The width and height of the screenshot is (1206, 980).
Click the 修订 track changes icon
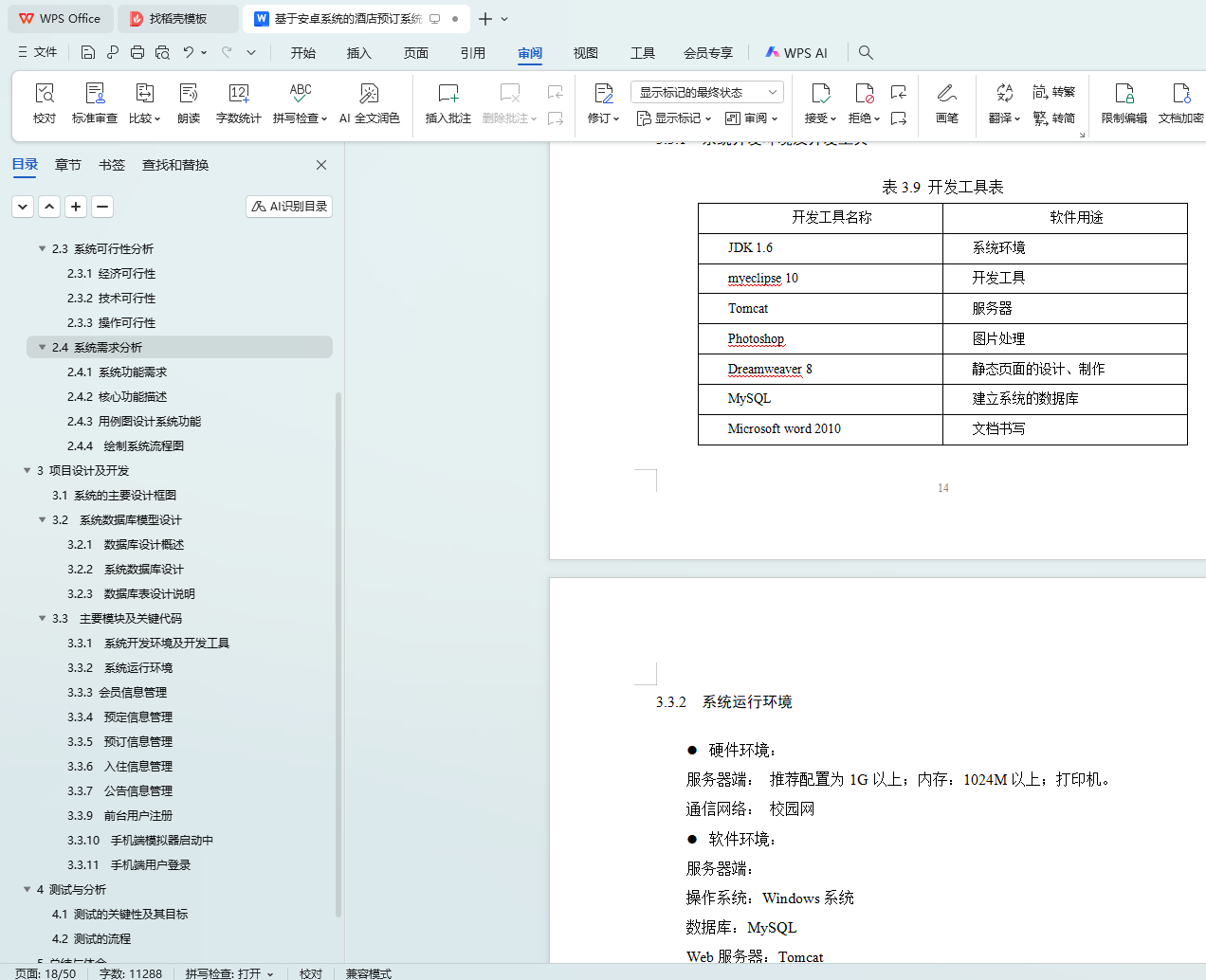click(x=604, y=93)
